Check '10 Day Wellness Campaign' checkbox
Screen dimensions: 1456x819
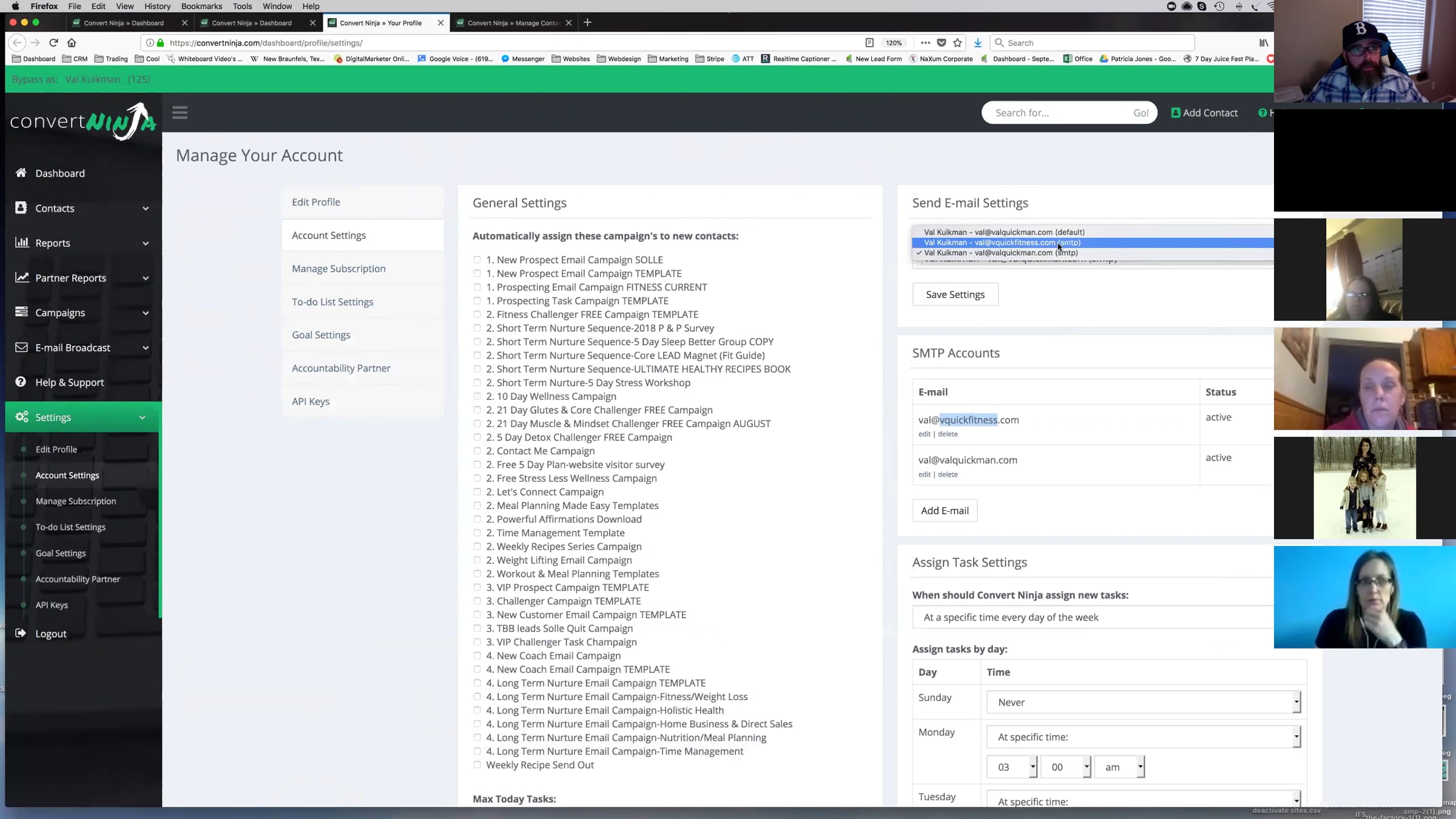pyautogui.click(x=477, y=396)
